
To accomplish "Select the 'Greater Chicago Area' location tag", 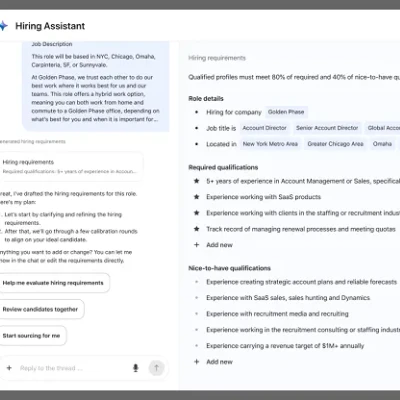I will pyautogui.click(x=335, y=144).
